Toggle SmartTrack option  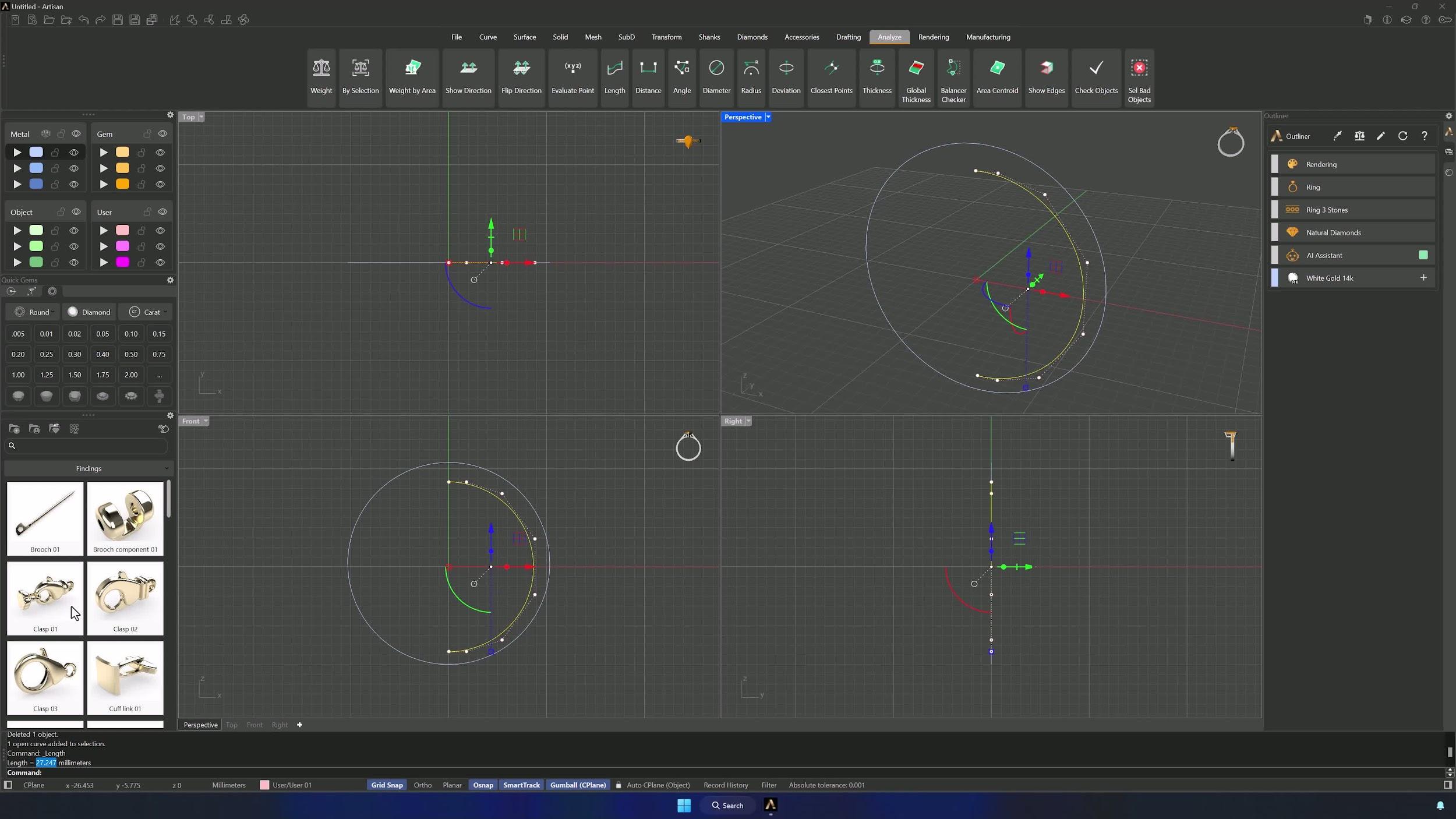pos(521,785)
